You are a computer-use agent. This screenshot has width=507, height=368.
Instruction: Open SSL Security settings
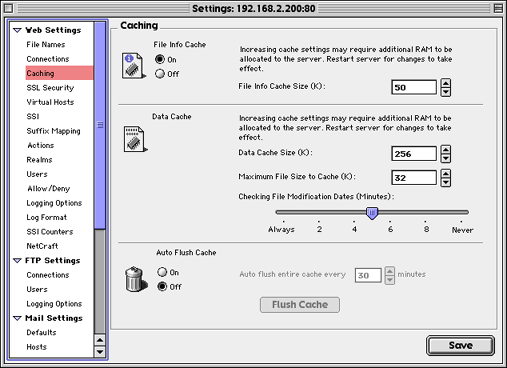click(x=50, y=88)
